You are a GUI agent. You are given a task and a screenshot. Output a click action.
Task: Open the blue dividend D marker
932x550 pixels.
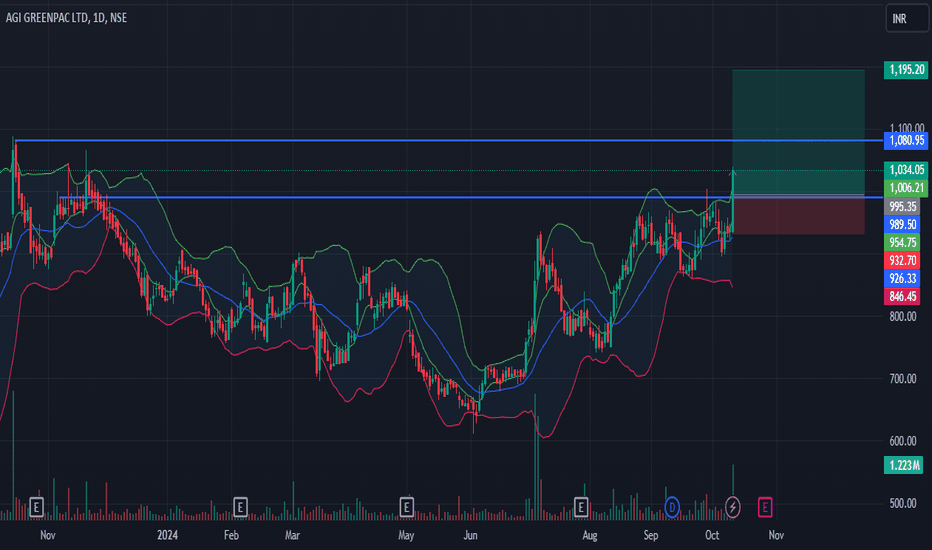tap(672, 507)
